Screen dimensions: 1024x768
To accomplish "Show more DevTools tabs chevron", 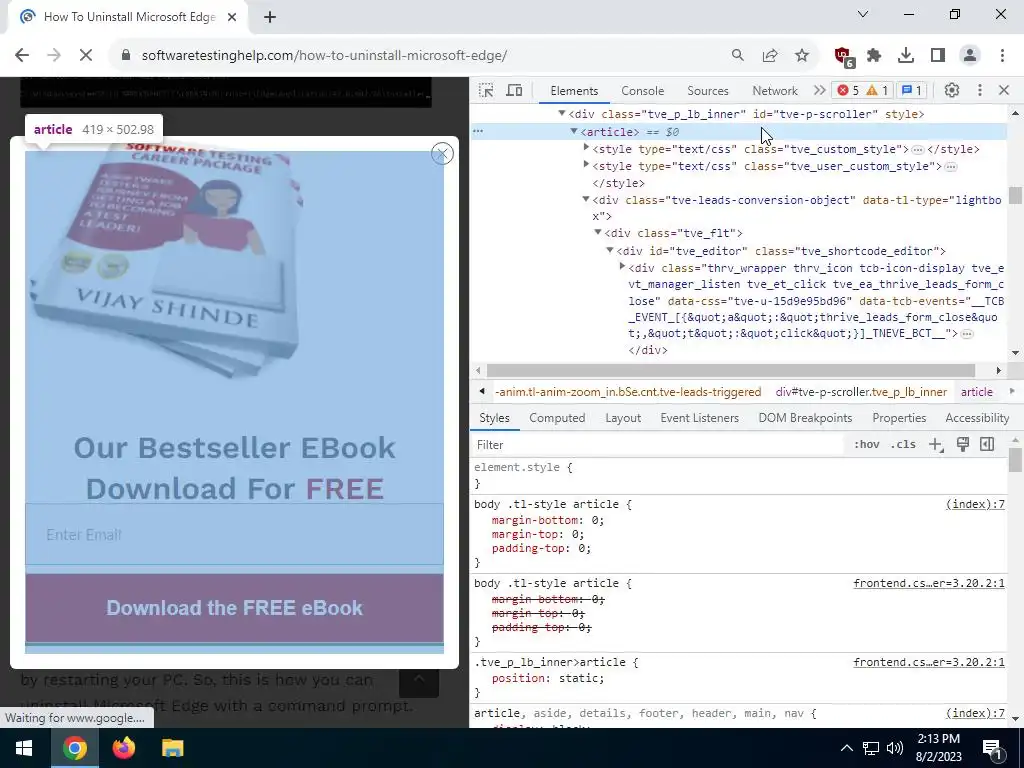I will (x=819, y=90).
